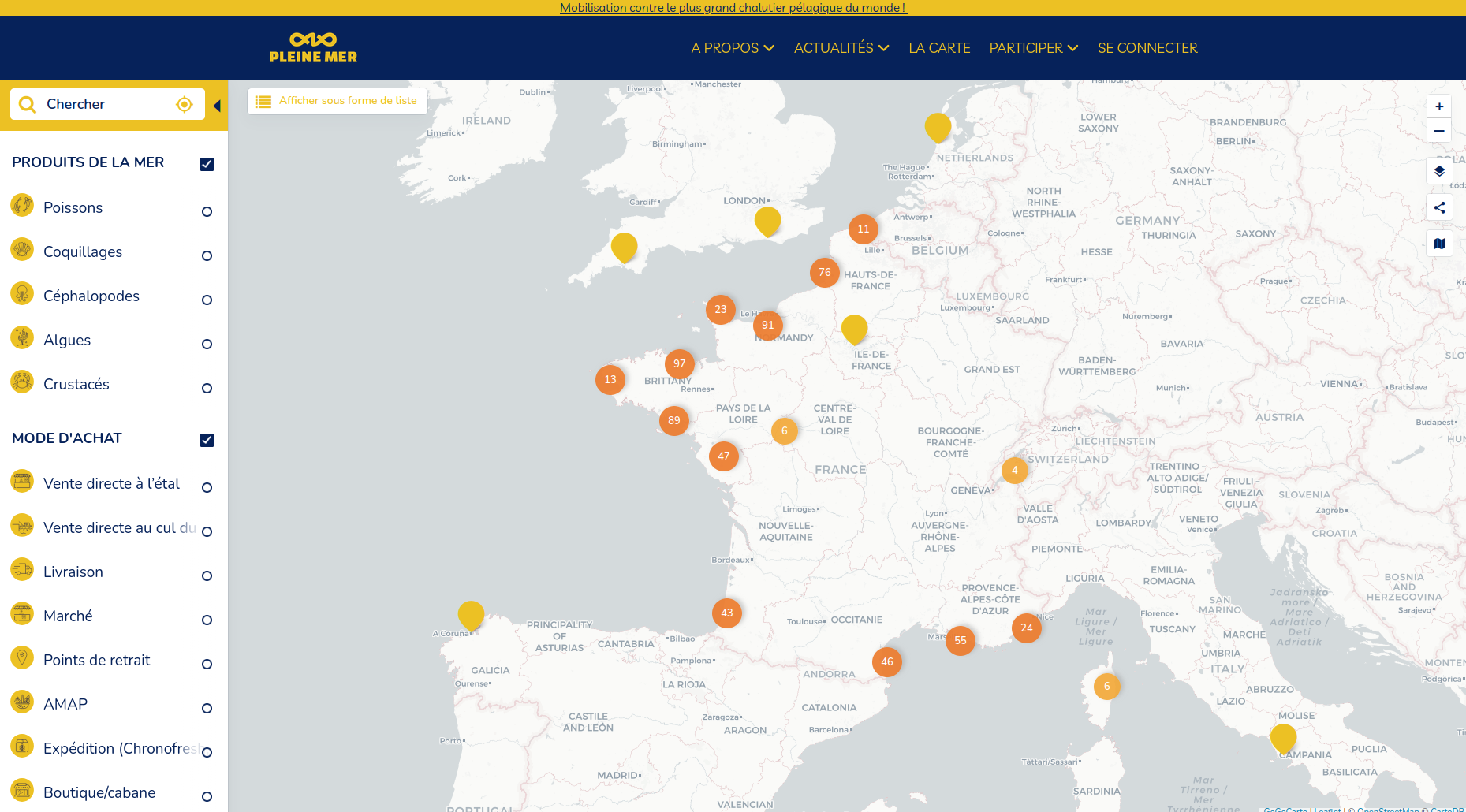Select LA CARTE in the navigation

click(939, 48)
